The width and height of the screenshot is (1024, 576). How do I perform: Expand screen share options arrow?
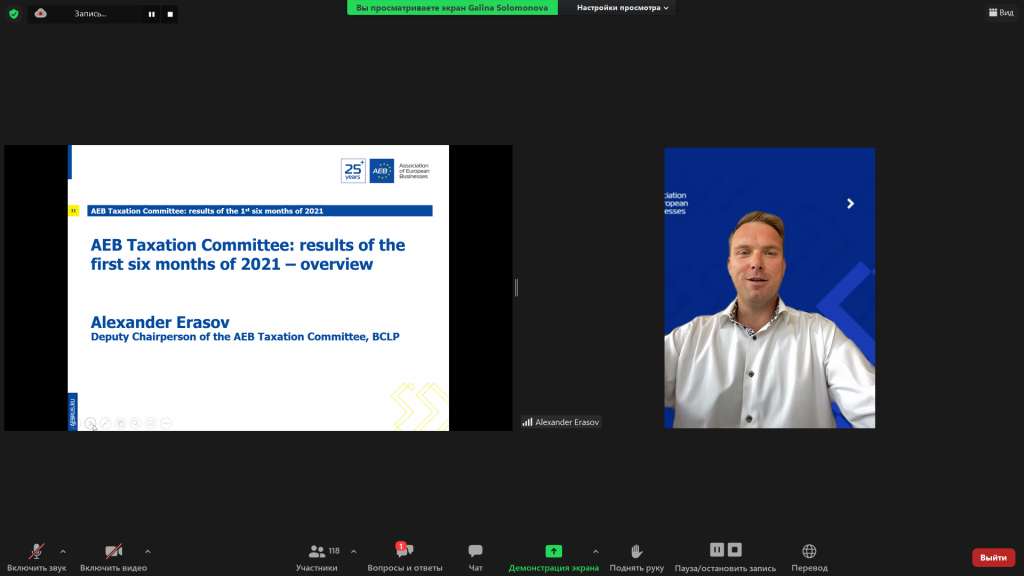tap(596, 552)
